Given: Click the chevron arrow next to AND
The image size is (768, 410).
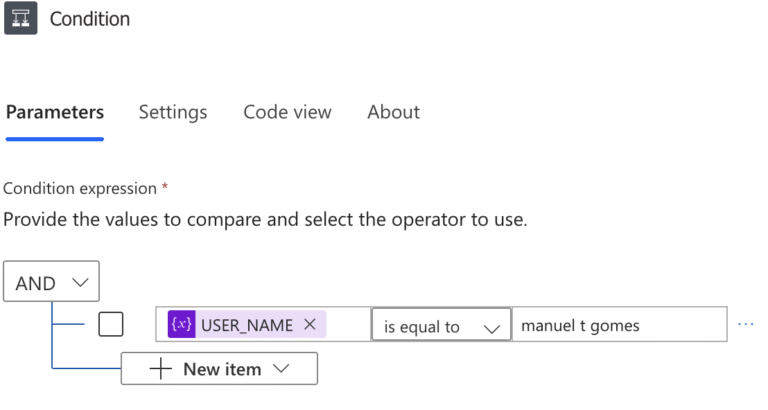Looking at the screenshot, I should [81, 283].
